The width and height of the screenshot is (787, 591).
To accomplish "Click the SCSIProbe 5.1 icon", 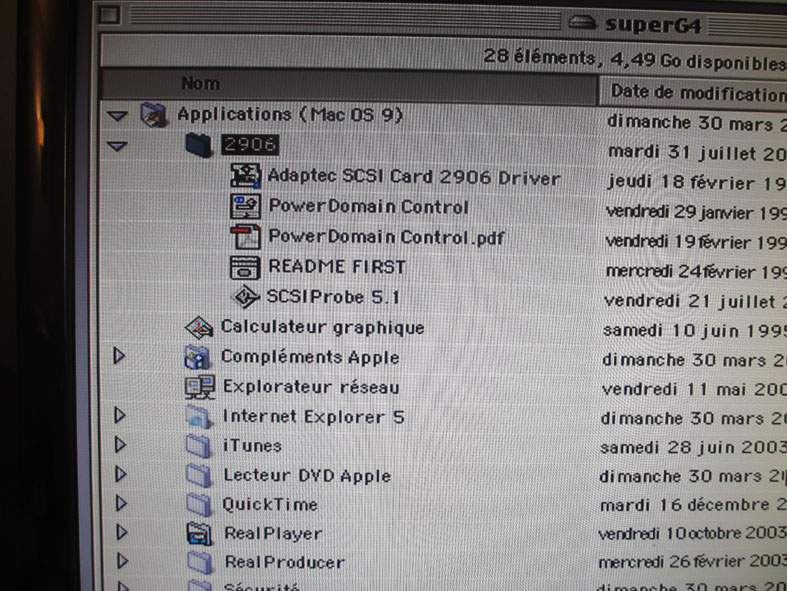I will point(245,297).
